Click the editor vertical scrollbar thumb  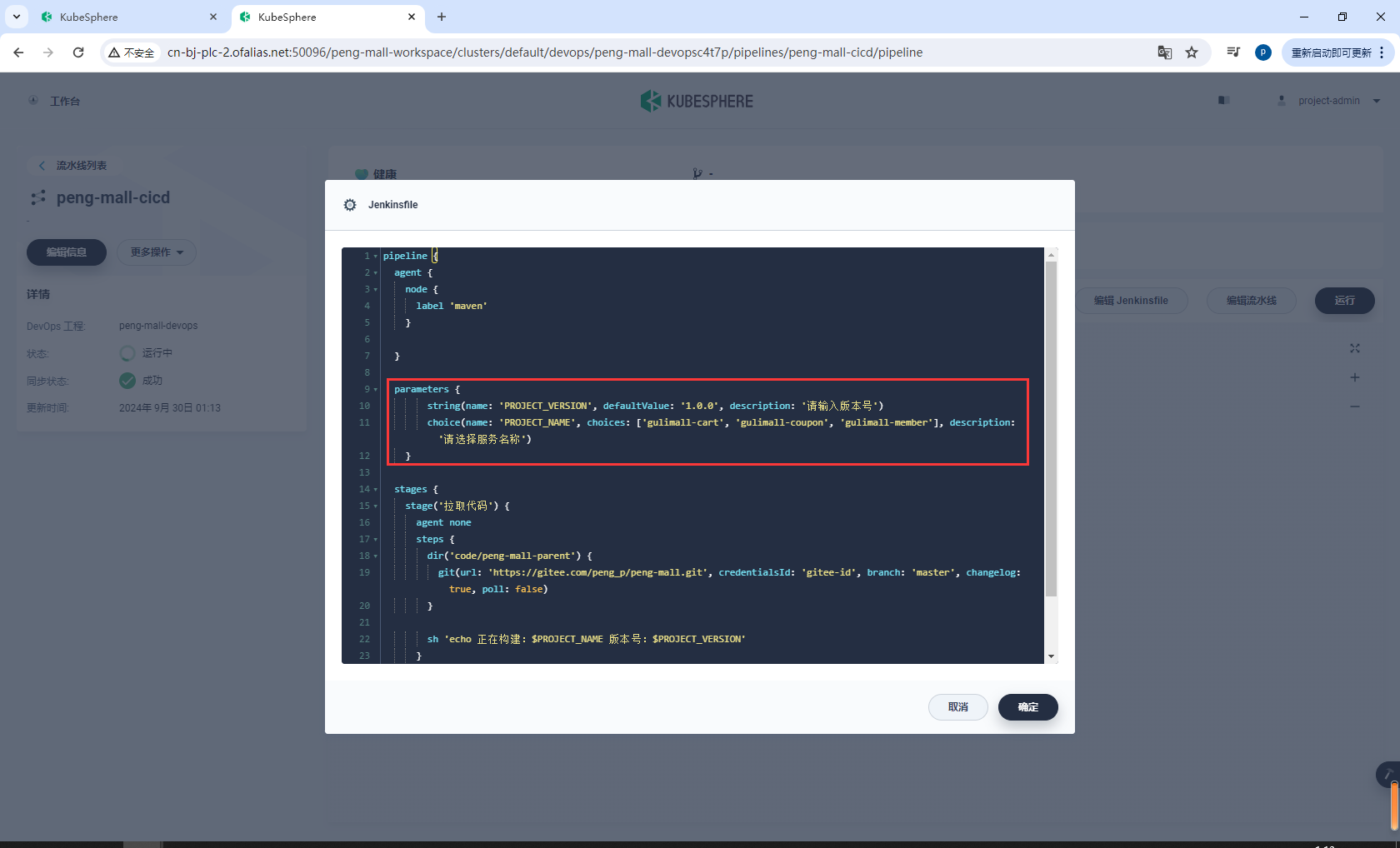1052,429
